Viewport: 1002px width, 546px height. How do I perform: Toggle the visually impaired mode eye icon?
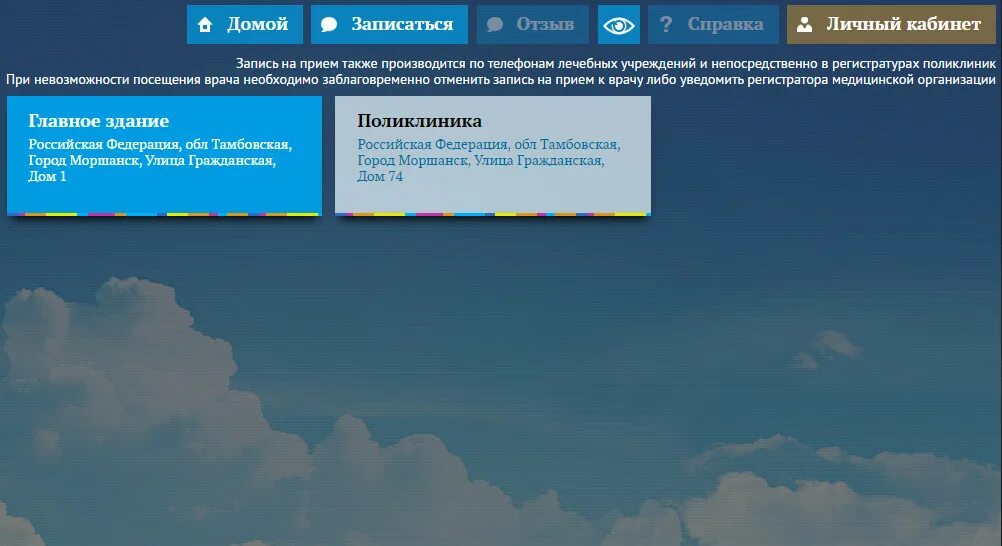(x=619, y=25)
